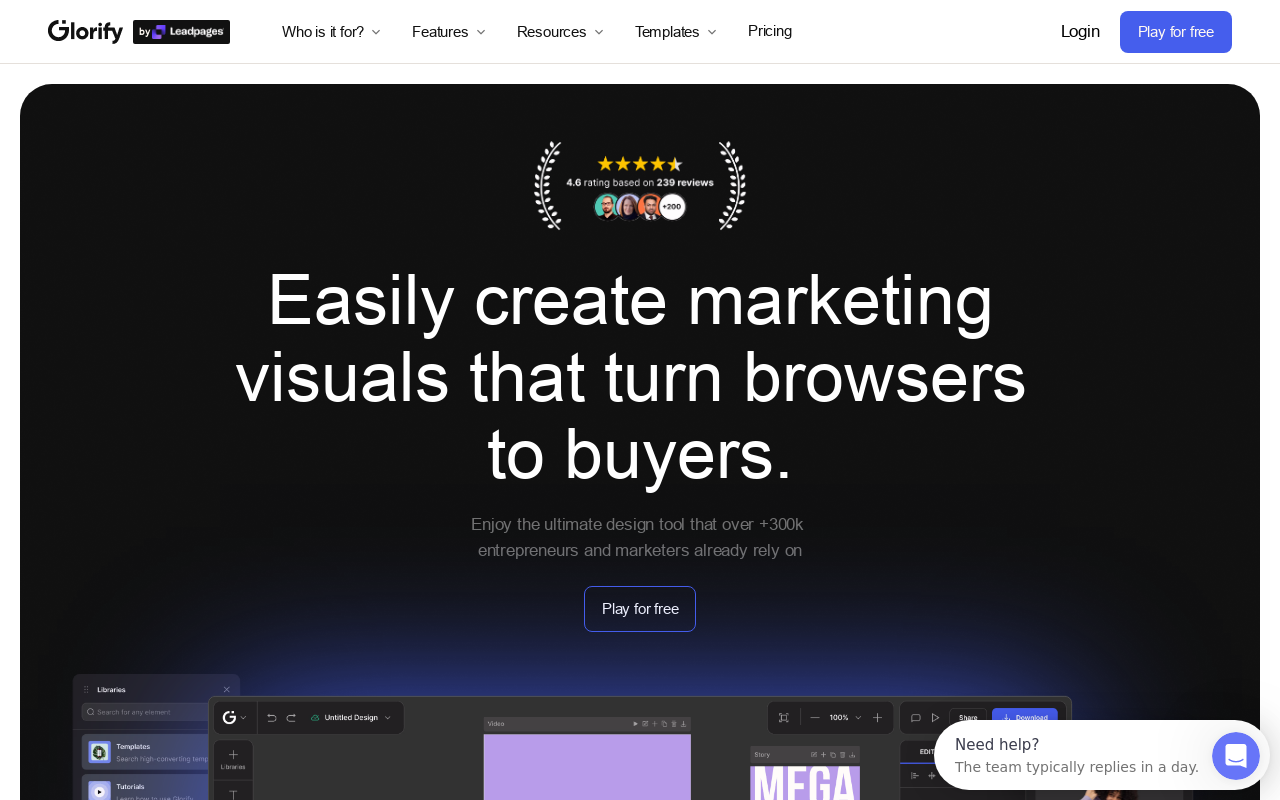Click the MEGA Story canvas thumbnail
The image size is (1280, 800).
click(805, 782)
